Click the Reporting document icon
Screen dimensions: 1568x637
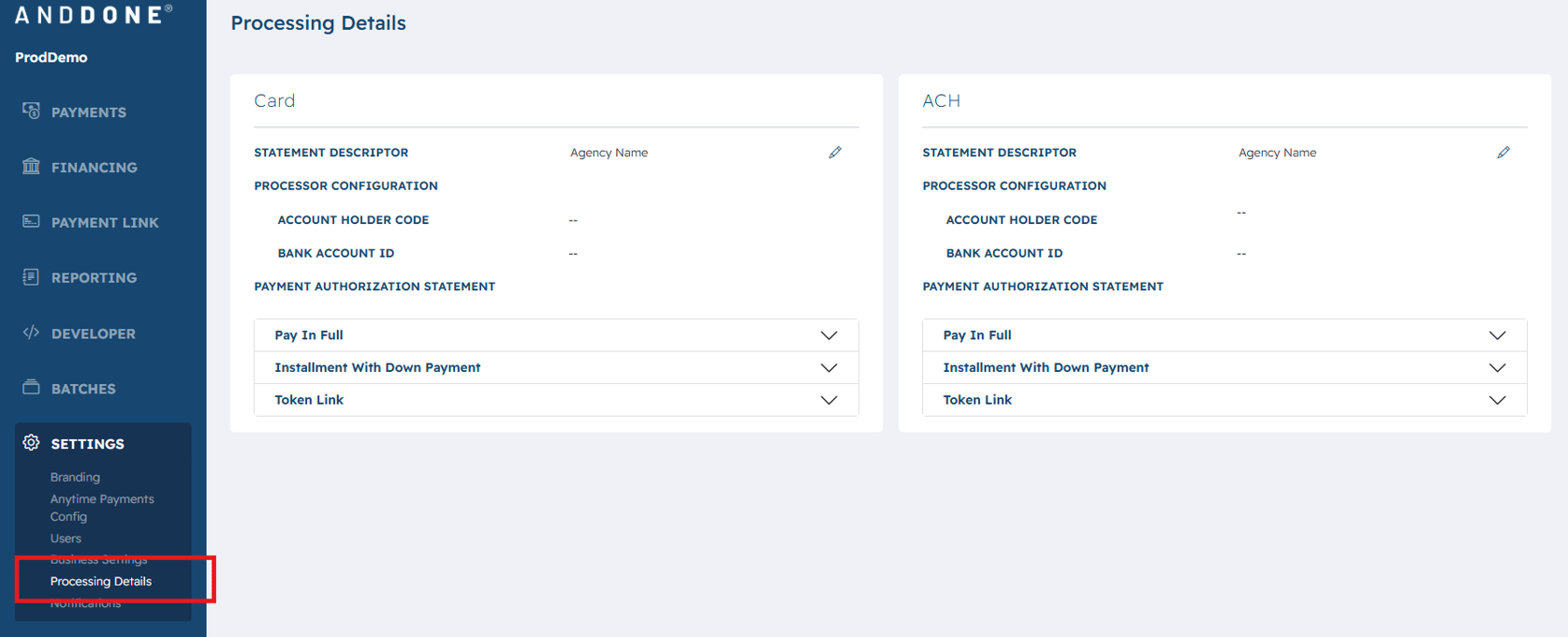pos(31,276)
